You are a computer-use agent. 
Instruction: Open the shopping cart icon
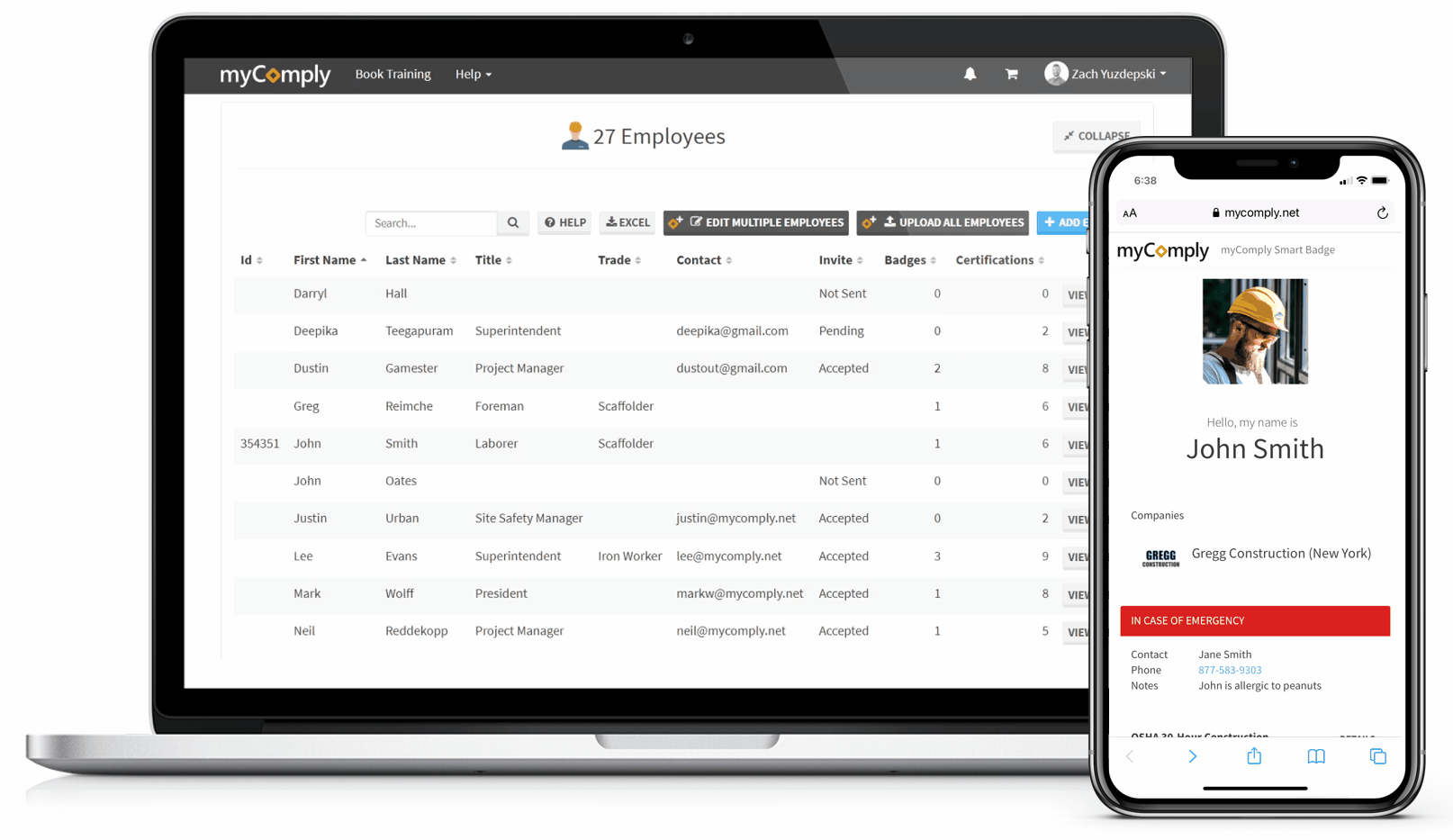pos(1012,74)
